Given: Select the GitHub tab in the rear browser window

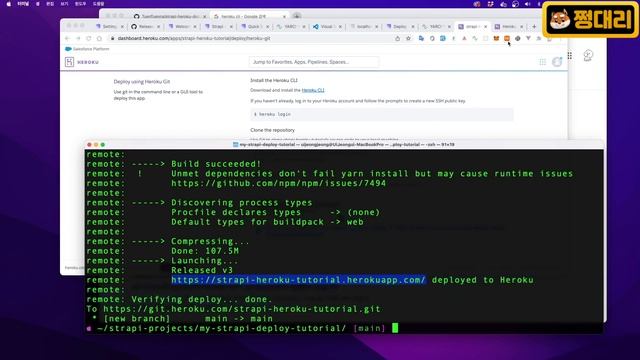Looking at the screenshot, I should (x=170, y=16).
